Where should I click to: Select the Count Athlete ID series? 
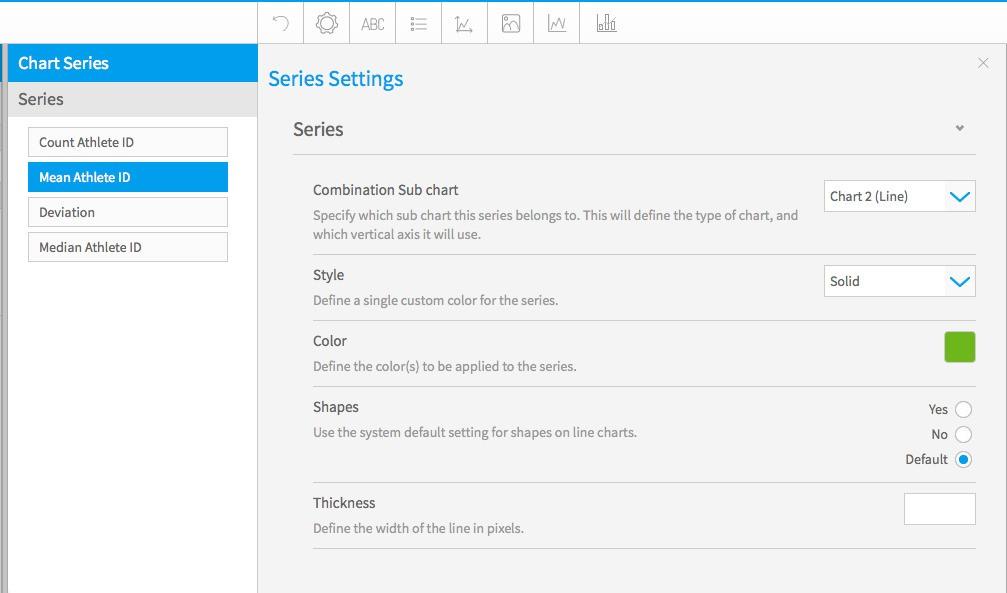128,142
